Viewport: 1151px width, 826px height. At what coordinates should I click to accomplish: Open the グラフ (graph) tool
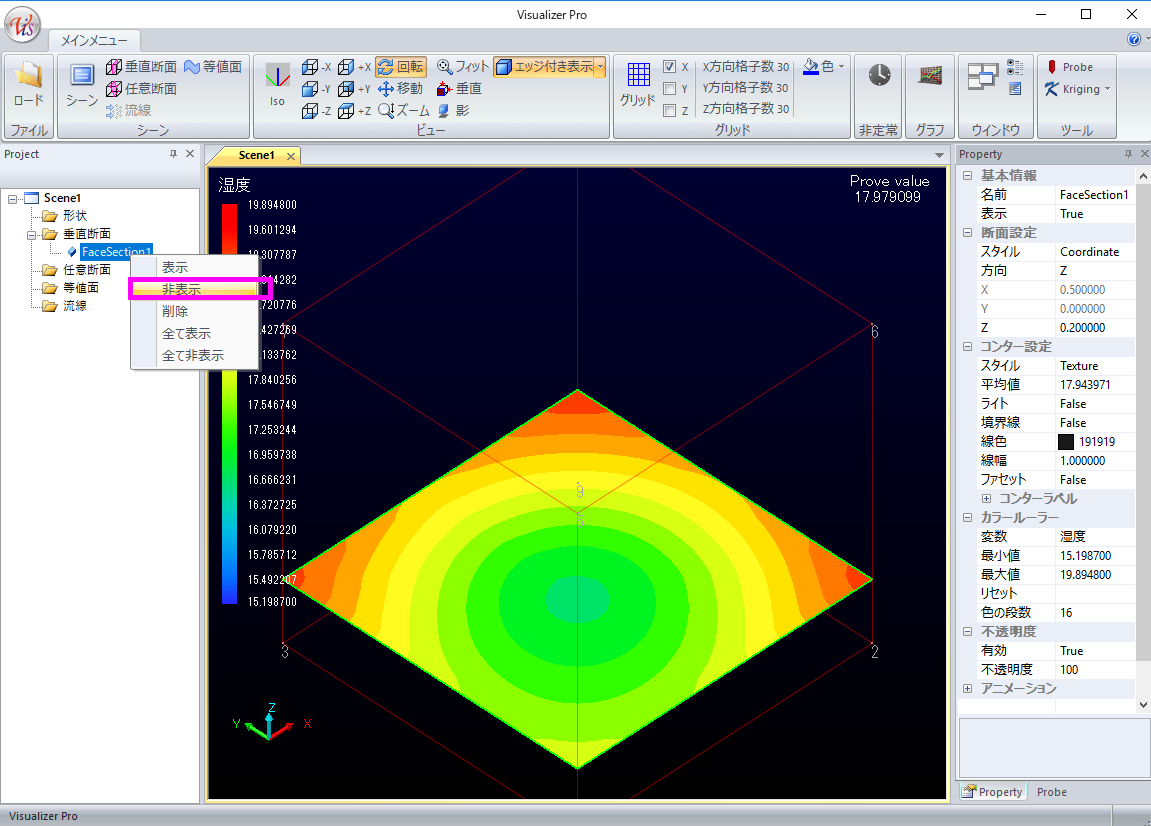click(x=930, y=76)
